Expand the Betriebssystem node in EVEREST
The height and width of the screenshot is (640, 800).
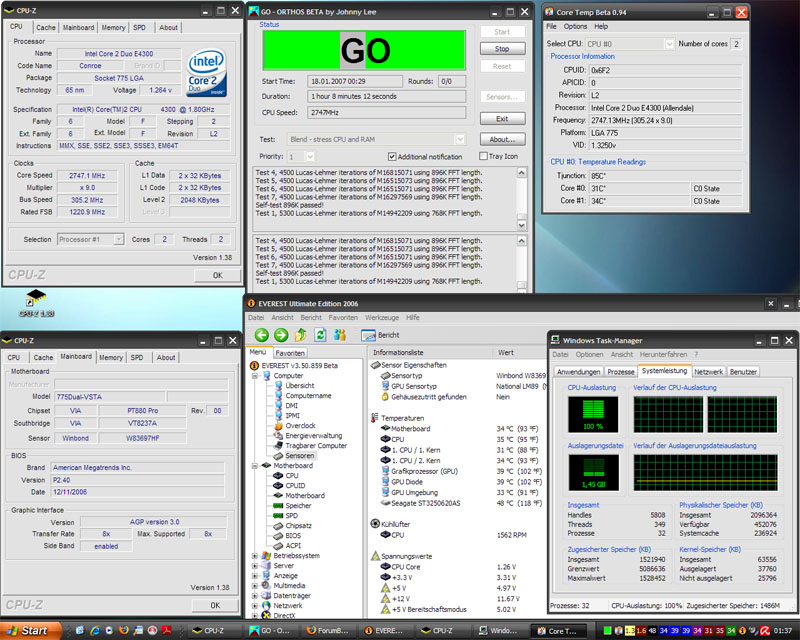(255, 556)
